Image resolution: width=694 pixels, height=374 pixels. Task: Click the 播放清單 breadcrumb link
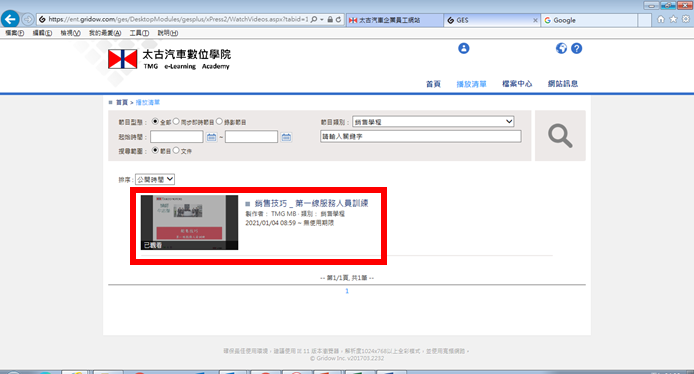[x=147, y=102]
